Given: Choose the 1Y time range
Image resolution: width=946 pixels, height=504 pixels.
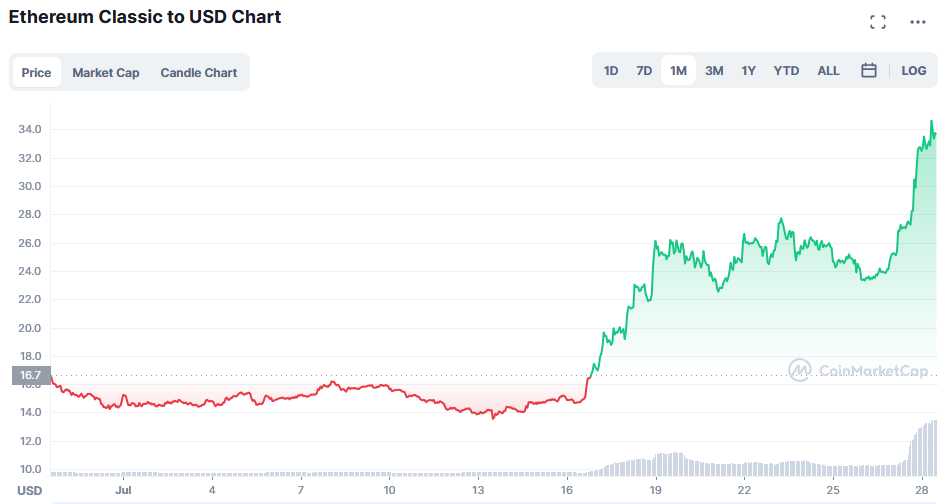Looking at the screenshot, I should tap(749, 71).
